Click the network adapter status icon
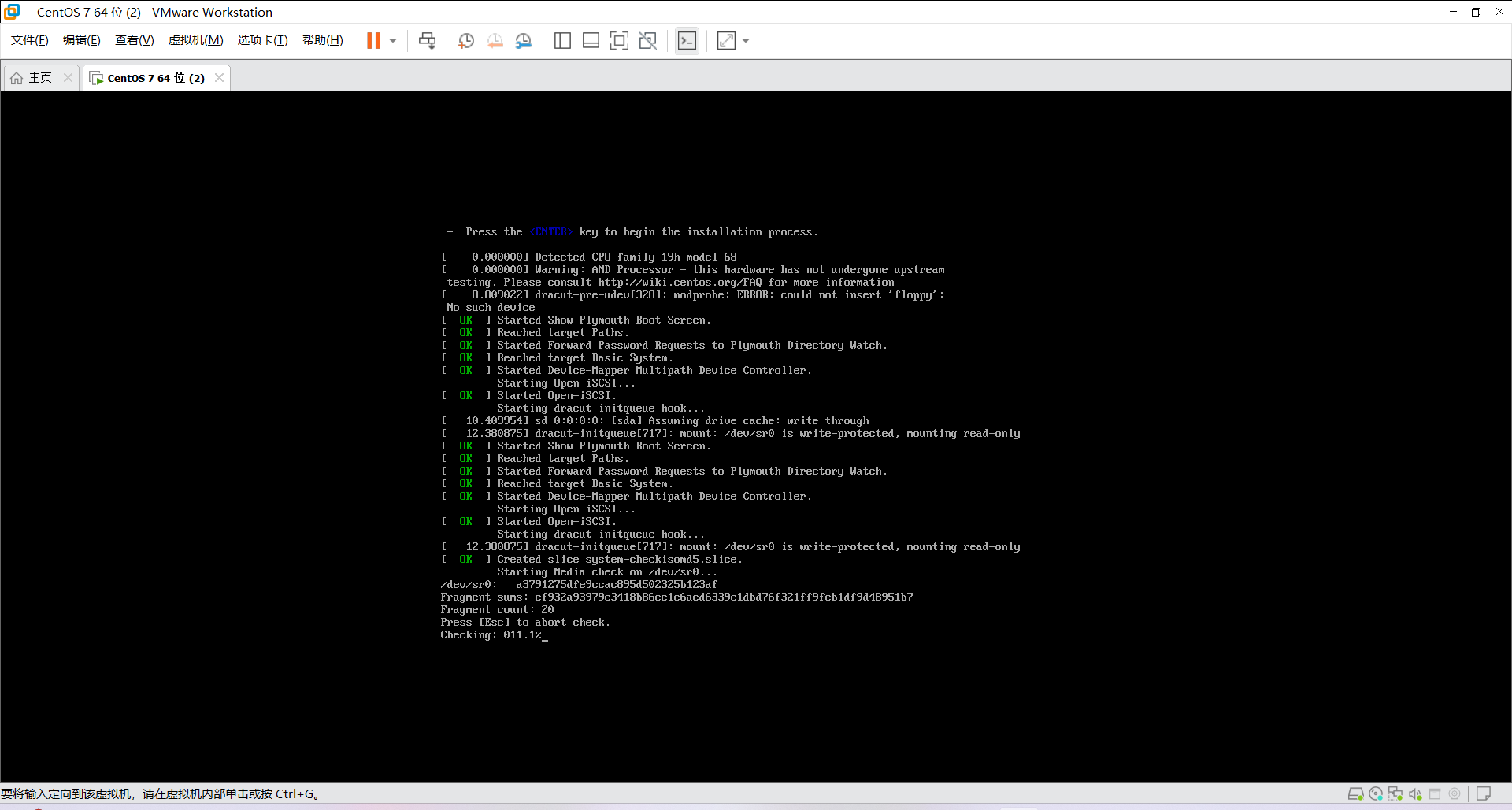The height and width of the screenshot is (810, 1512). coord(1395,794)
